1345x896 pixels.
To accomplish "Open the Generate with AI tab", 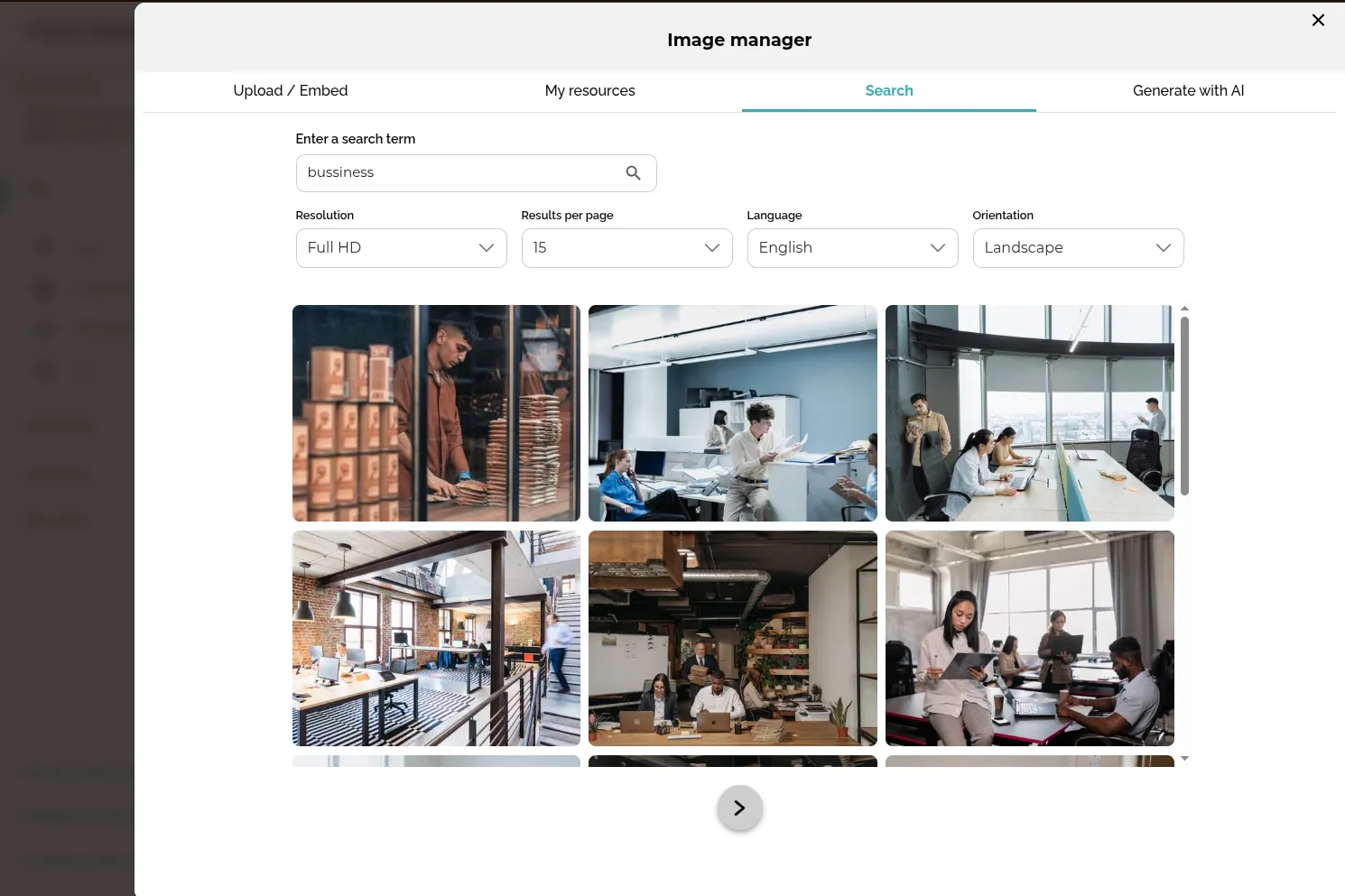I will click(x=1188, y=90).
